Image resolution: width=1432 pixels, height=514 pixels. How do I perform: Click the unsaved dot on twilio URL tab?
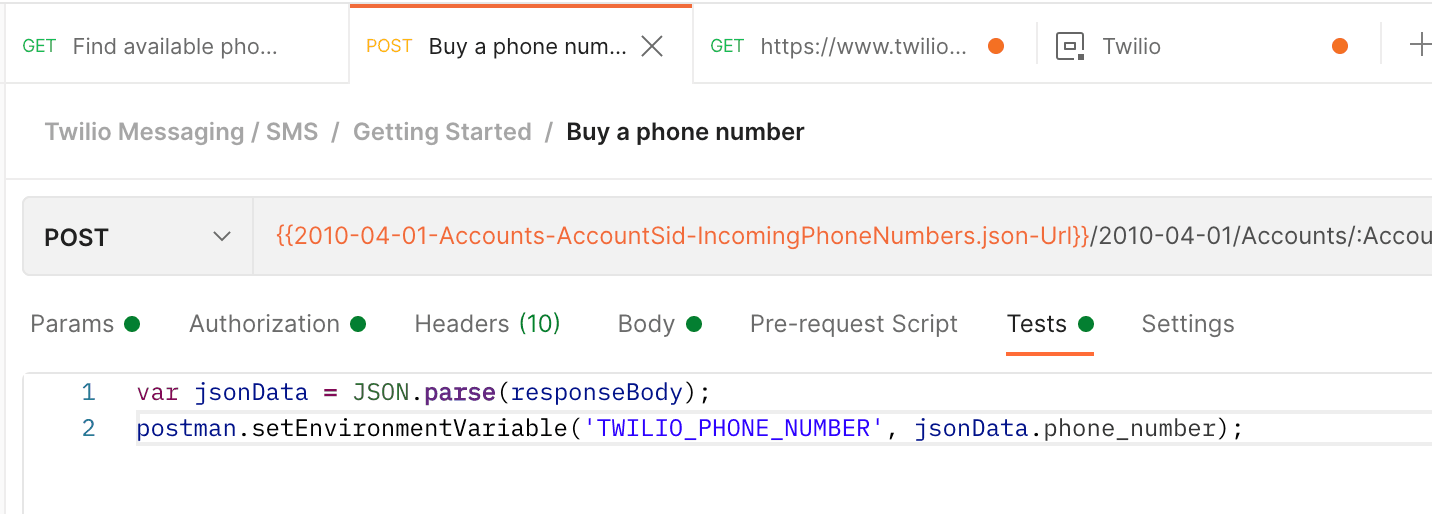996,46
